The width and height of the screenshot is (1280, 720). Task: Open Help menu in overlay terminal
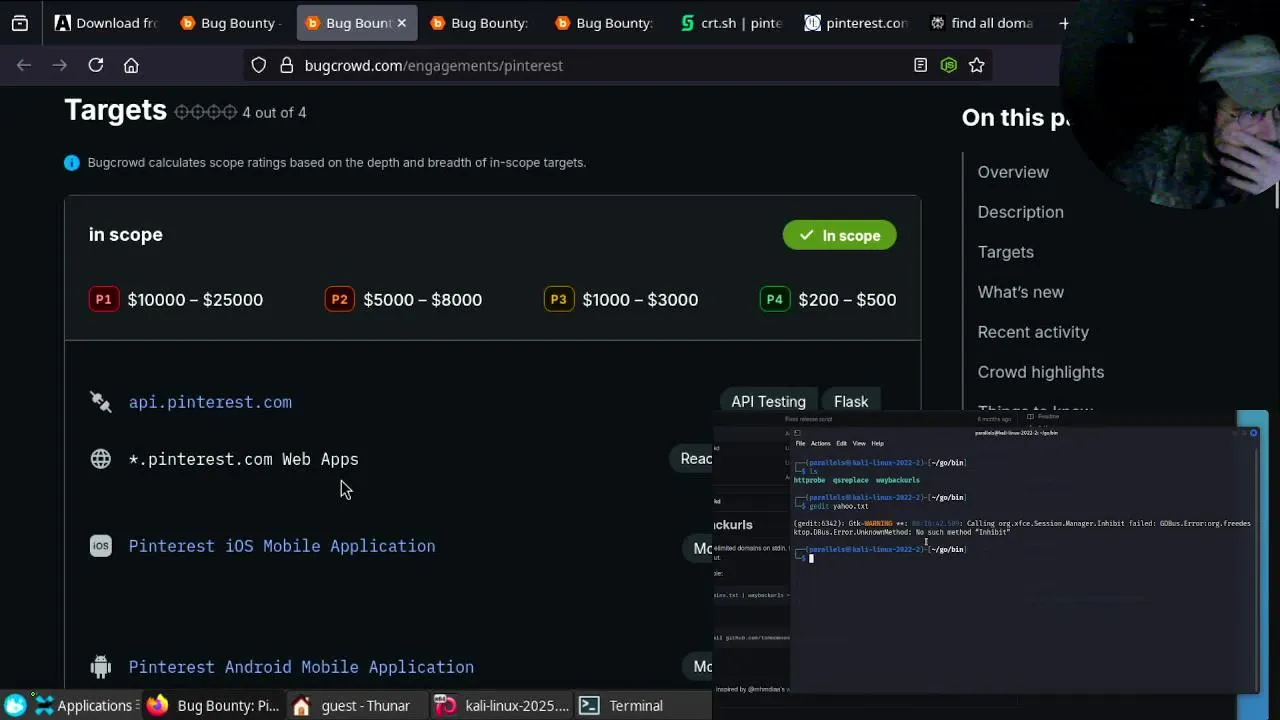[x=877, y=443]
